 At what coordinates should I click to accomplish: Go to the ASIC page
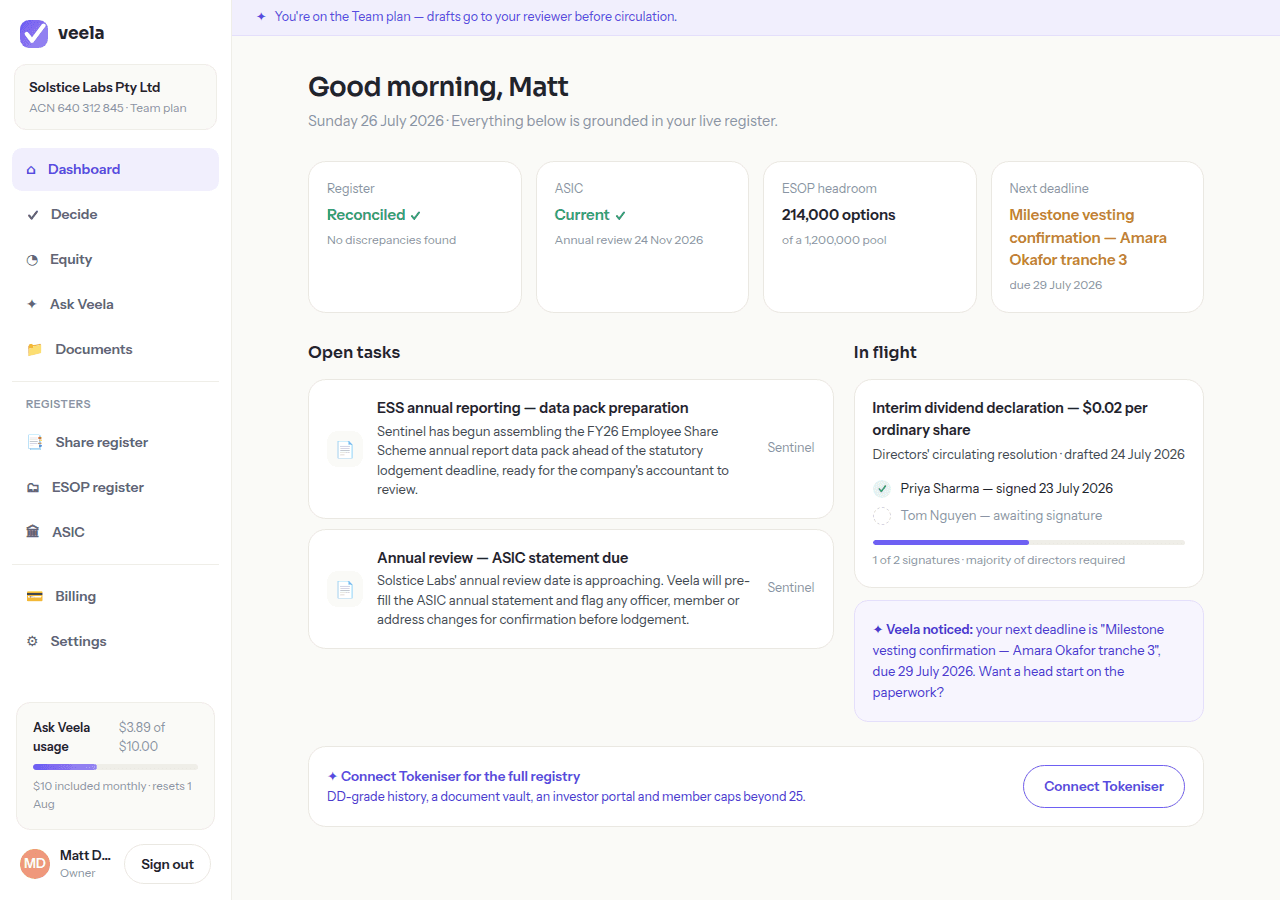click(115, 532)
